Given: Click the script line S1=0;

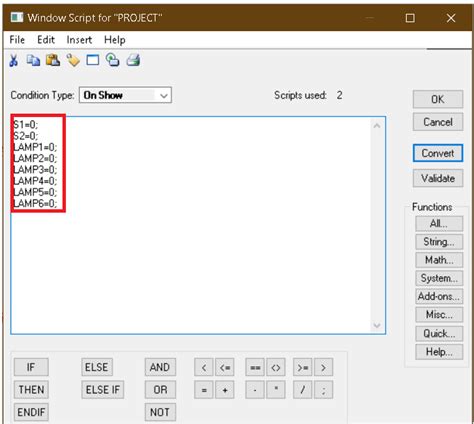Looking at the screenshot, I should tap(26, 125).
